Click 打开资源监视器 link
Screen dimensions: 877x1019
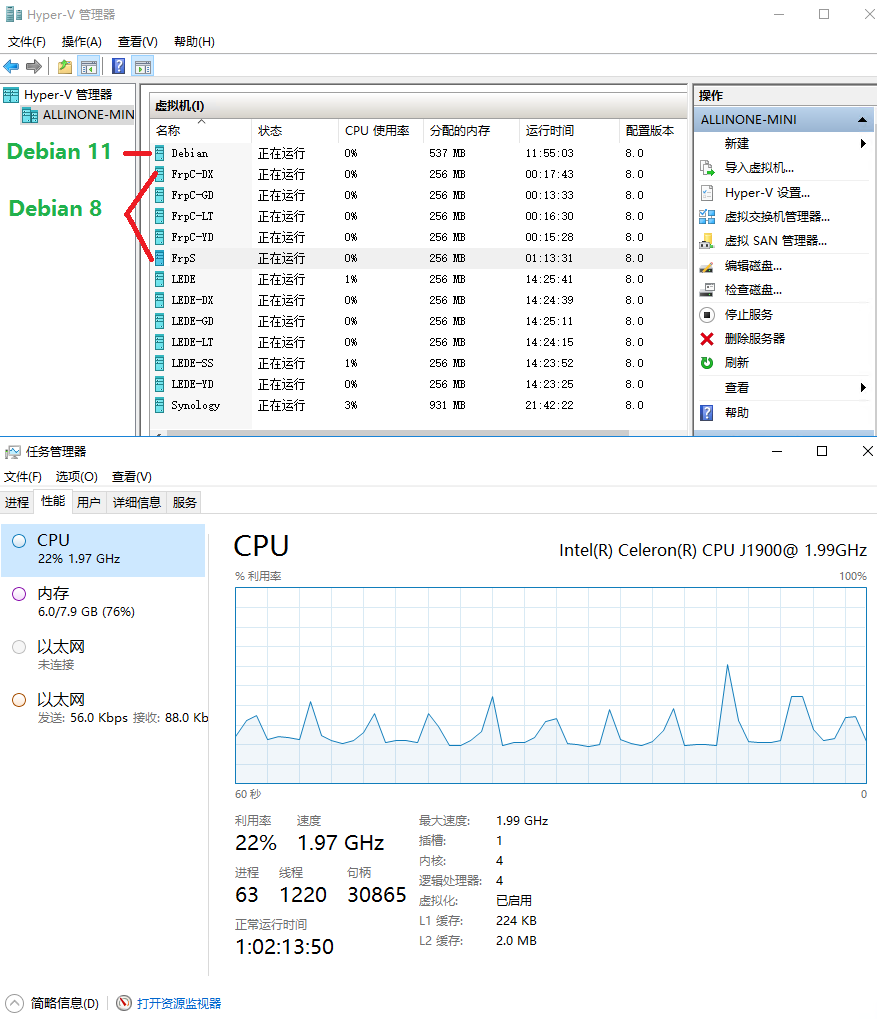point(179,1003)
